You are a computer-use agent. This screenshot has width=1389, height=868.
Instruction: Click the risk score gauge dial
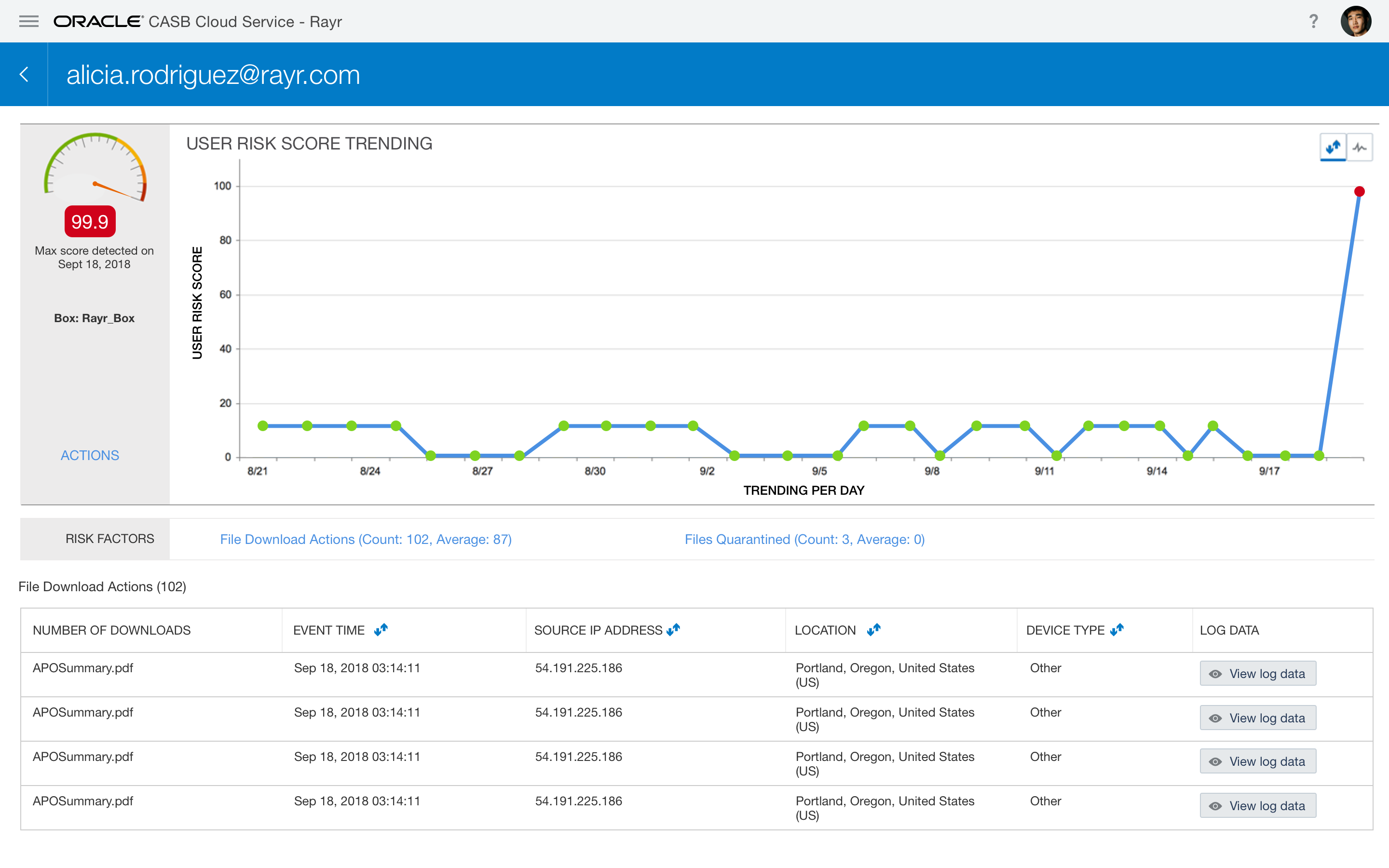point(95,166)
